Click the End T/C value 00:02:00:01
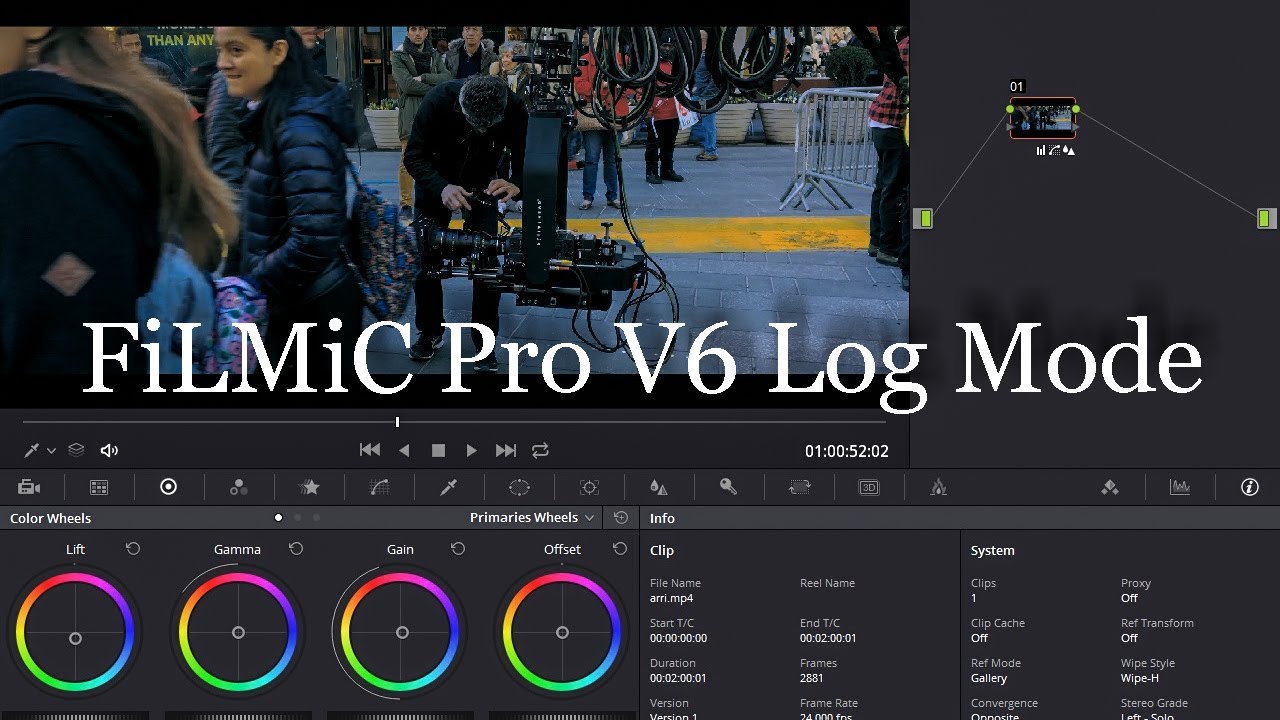This screenshot has height=720, width=1280. pyautogui.click(x=828, y=638)
